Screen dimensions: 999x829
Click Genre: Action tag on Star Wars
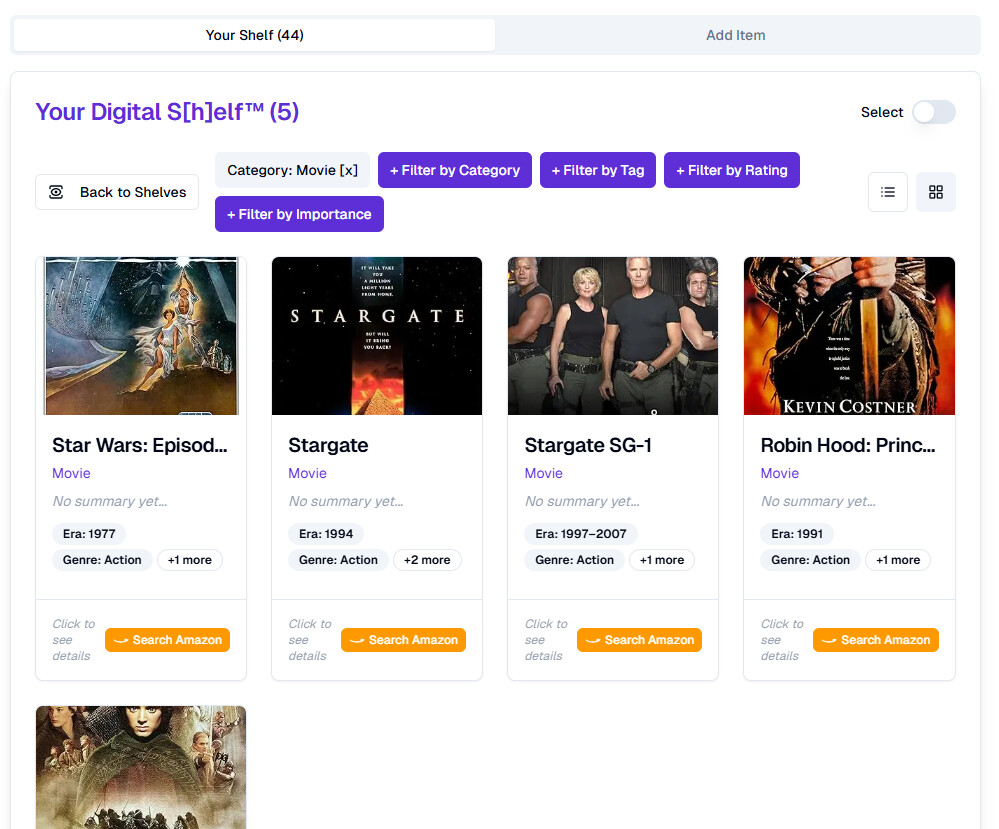pos(102,560)
